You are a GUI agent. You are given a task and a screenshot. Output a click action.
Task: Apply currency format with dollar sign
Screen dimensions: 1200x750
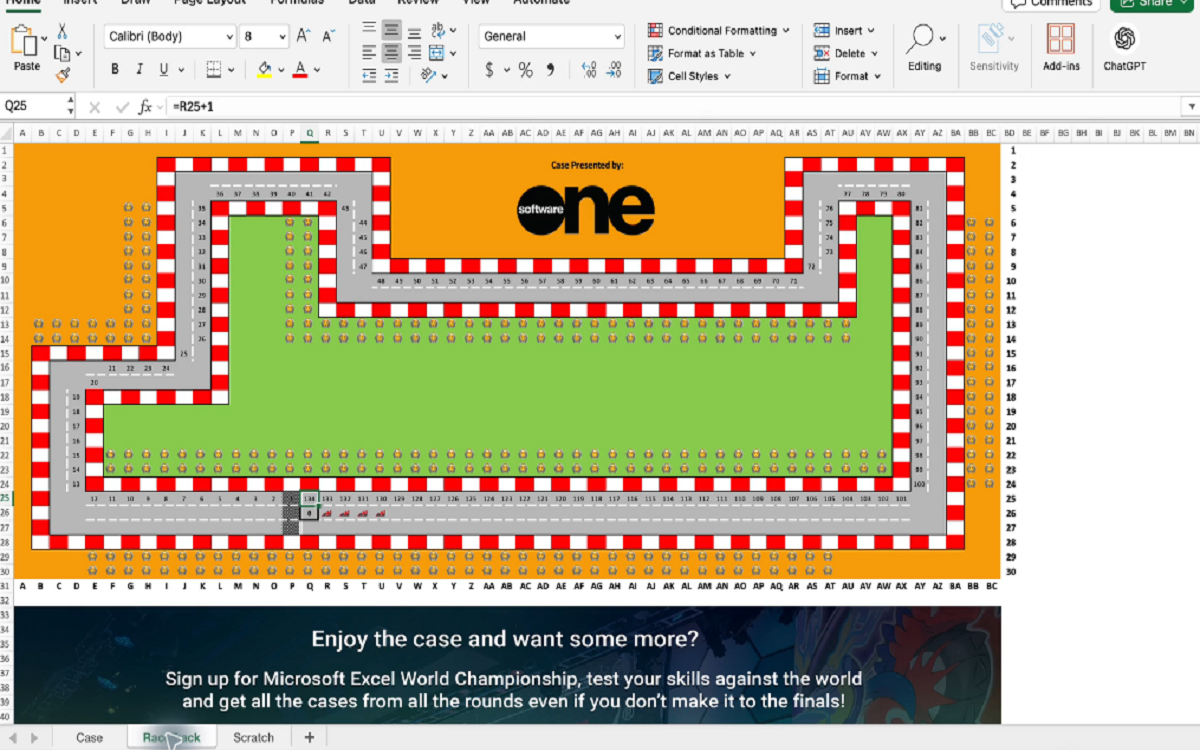(x=489, y=70)
